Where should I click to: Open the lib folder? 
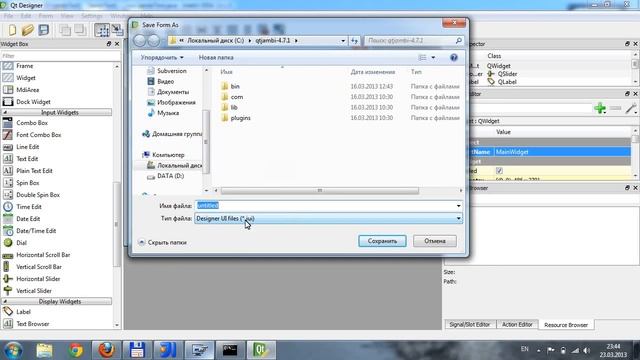coord(234,107)
